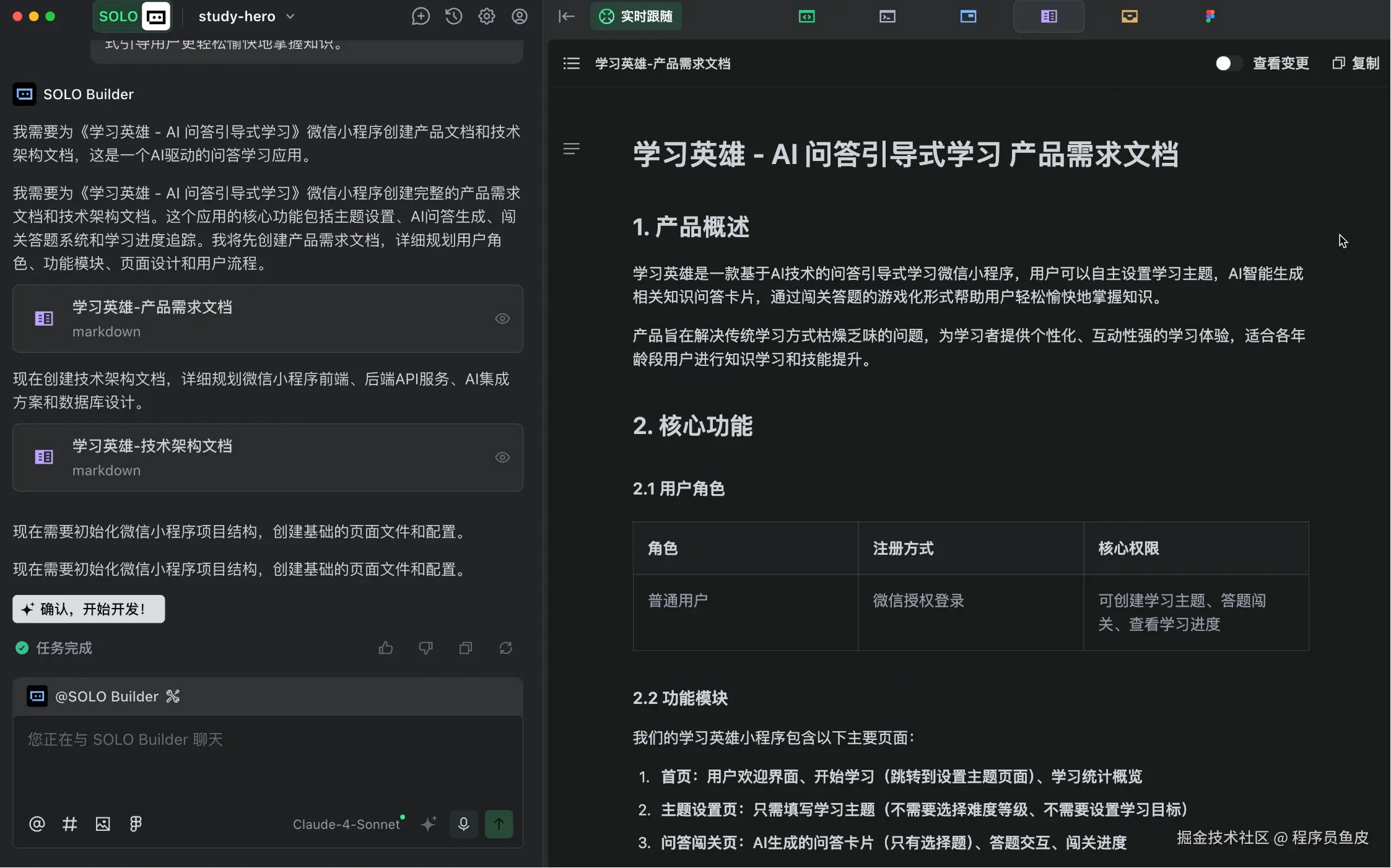
Task: Start a new chat session
Action: click(x=421, y=17)
